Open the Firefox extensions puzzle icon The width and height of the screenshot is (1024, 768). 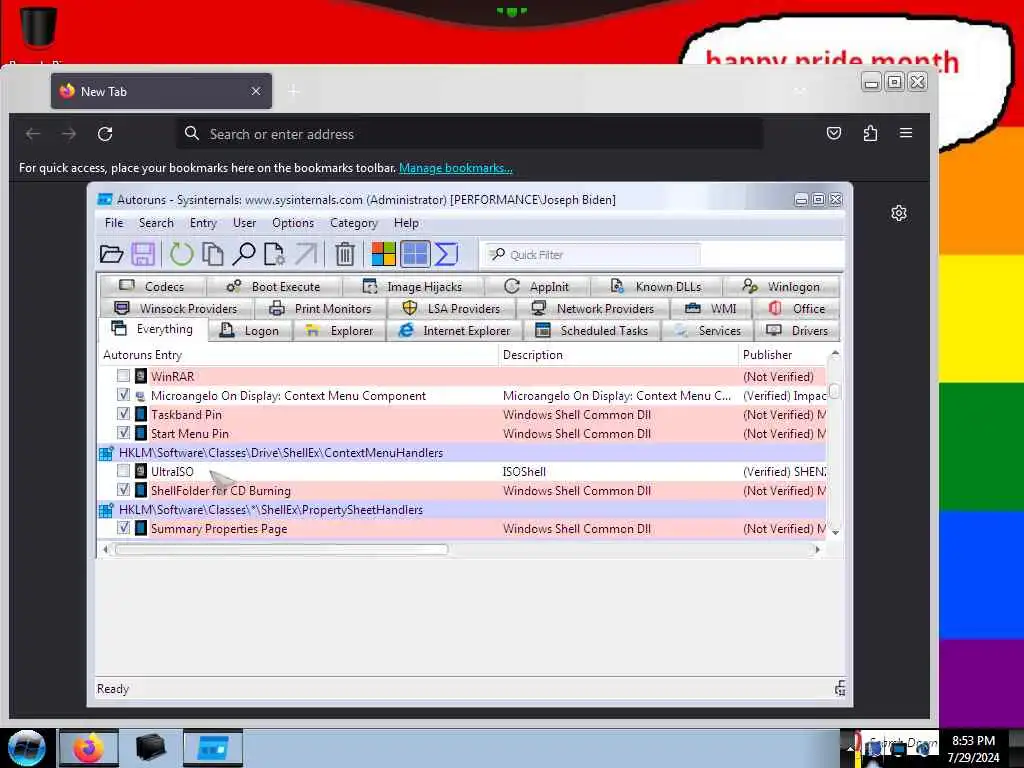tap(870, 133)
